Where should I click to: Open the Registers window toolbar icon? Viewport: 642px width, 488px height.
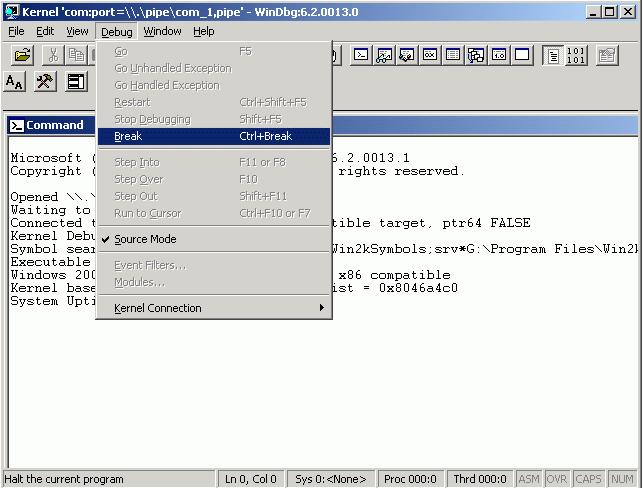tap(430, 55)
